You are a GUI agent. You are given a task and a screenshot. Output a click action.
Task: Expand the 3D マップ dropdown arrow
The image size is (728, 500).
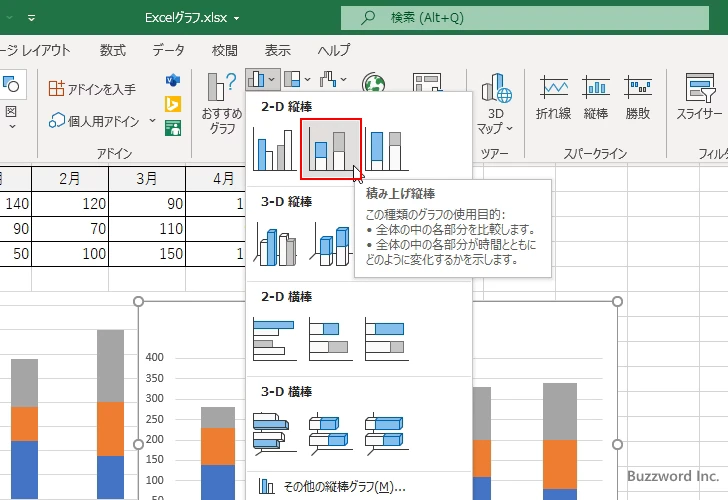(x=510, y=128)
